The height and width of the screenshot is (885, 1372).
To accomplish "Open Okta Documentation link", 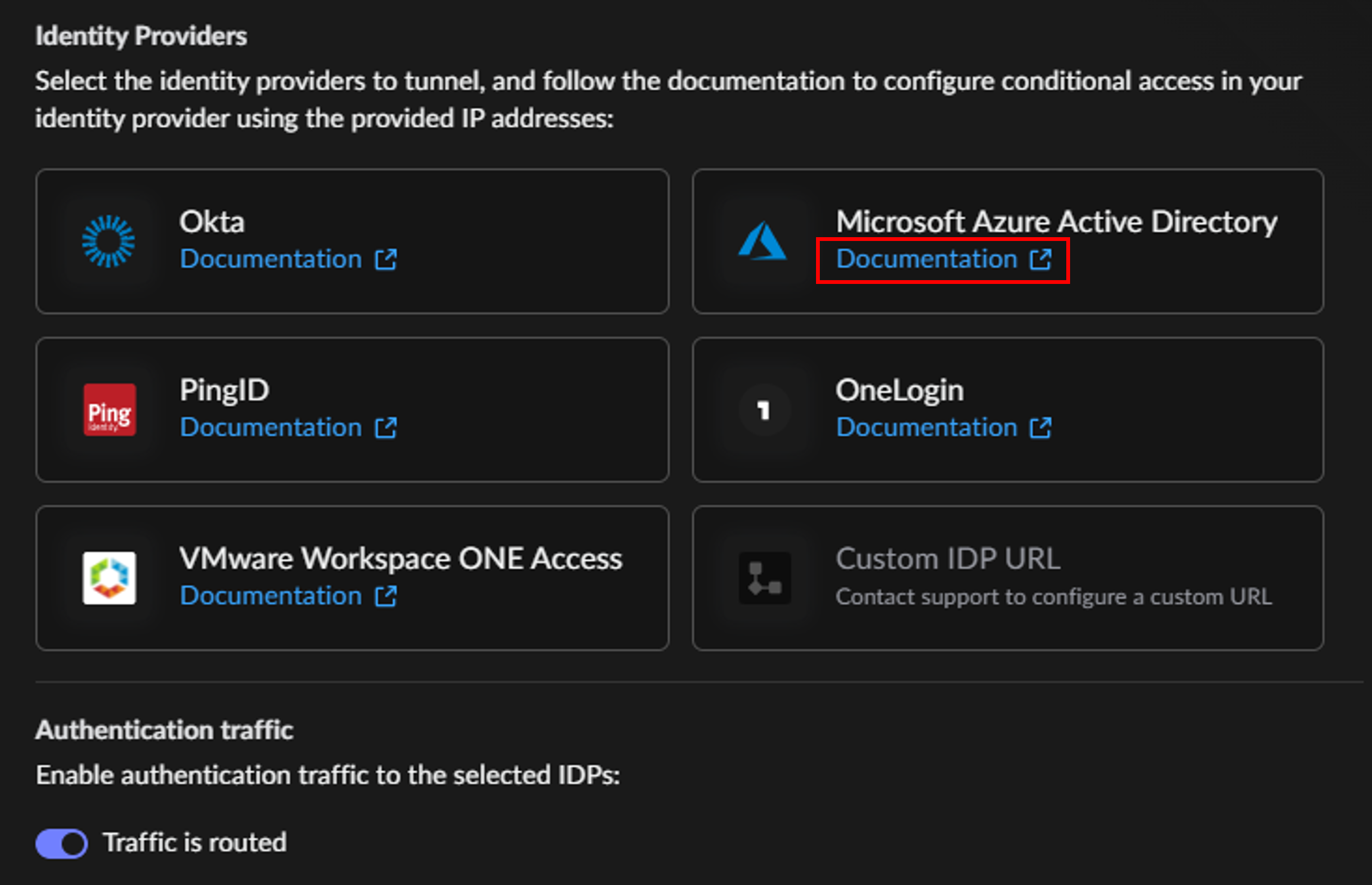I will point(271,259).
